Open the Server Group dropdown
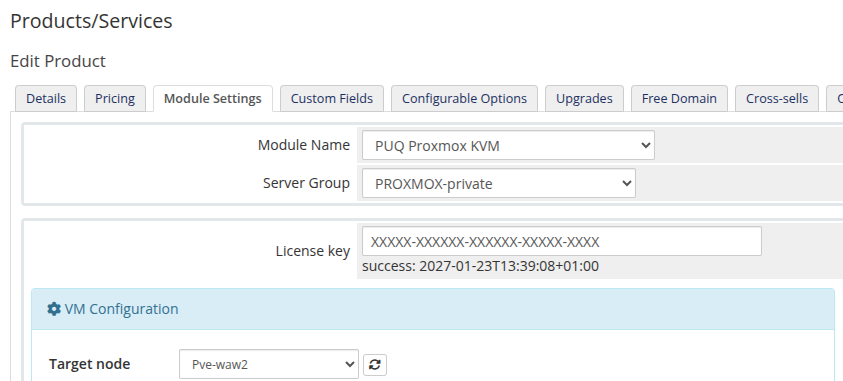This screenshot has width=843, height=381. 498,183
